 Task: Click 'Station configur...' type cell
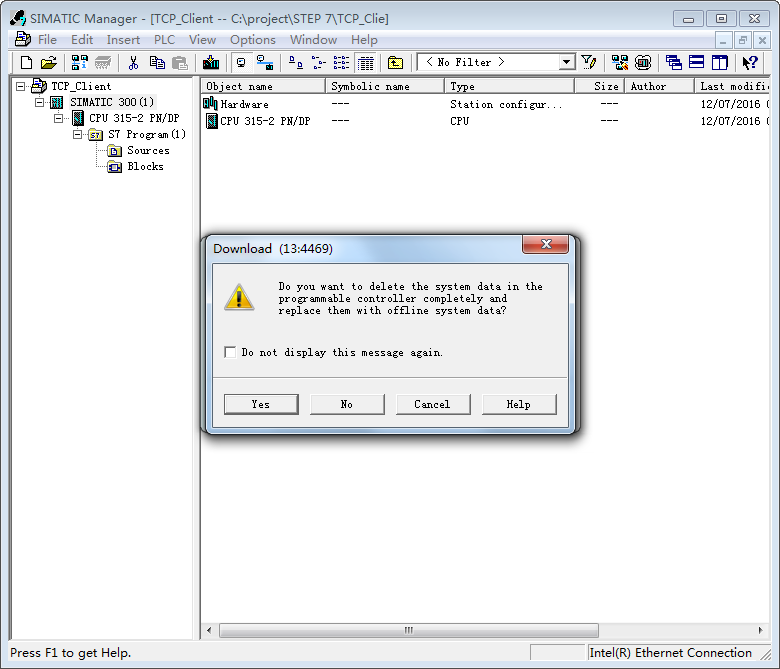[x=505, y=104]
